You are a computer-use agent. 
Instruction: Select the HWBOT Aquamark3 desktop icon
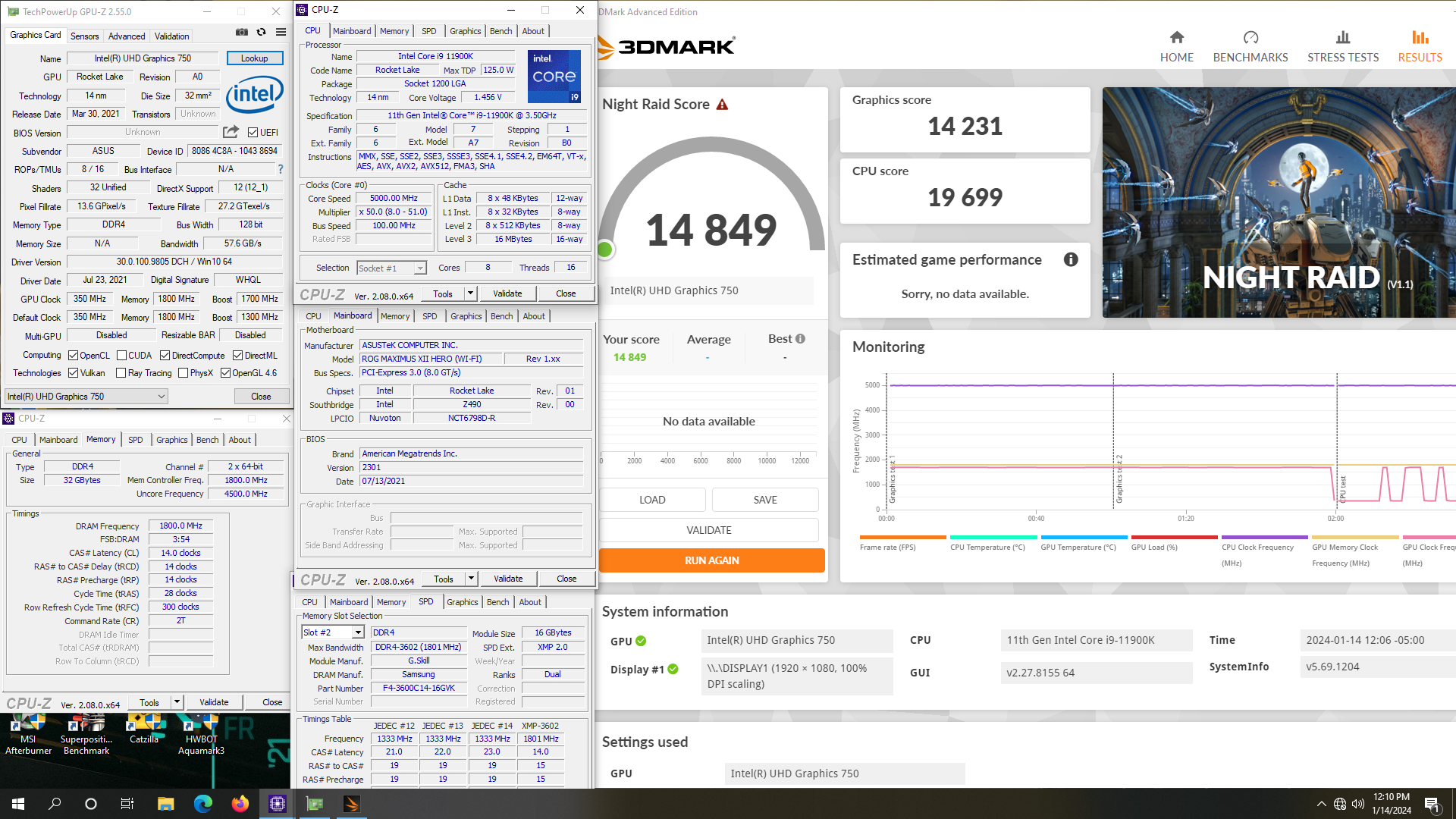[201, 734]
